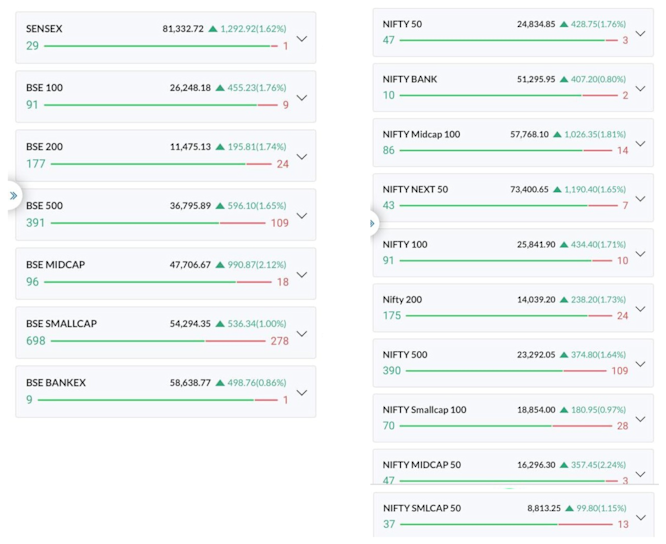Image resolution: width=666 pixels, height=544 pixels.
Task: Click the BSE MIDCAP up-triangle gain indicator
Action: 220,265
